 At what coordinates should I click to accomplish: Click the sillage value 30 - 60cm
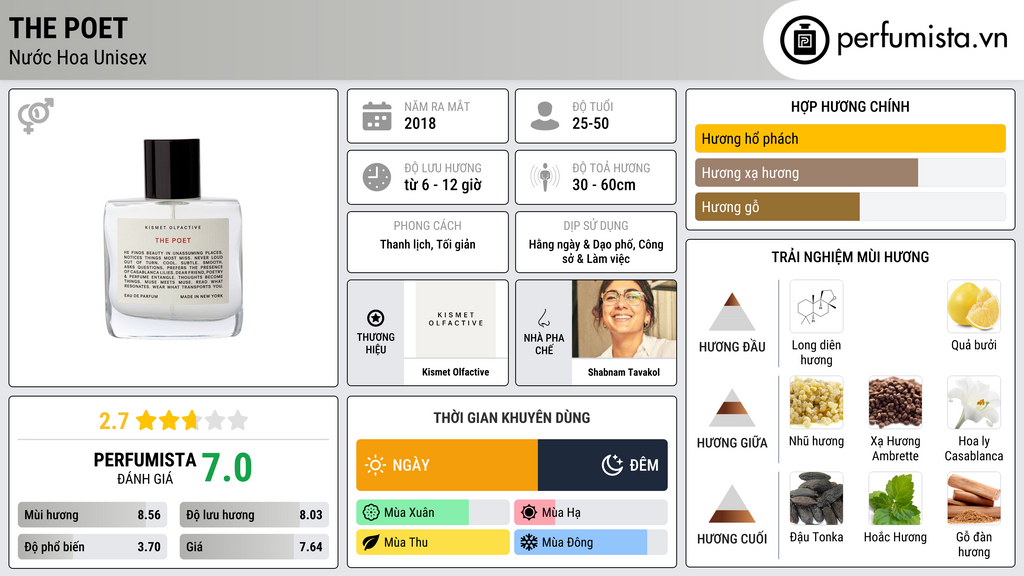click(603, 185)
